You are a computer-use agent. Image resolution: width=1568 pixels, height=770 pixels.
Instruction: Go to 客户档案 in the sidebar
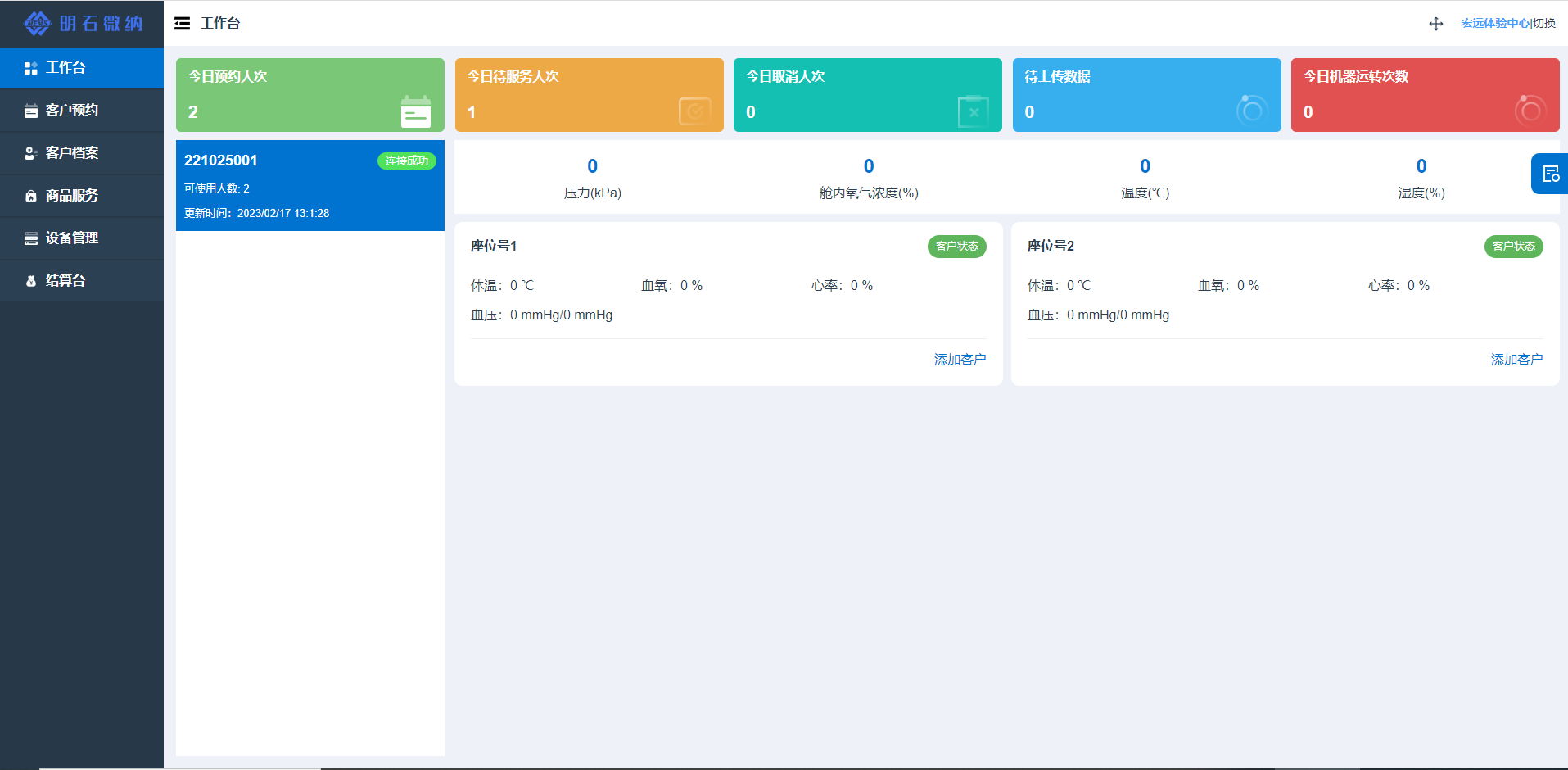point(82,153)
